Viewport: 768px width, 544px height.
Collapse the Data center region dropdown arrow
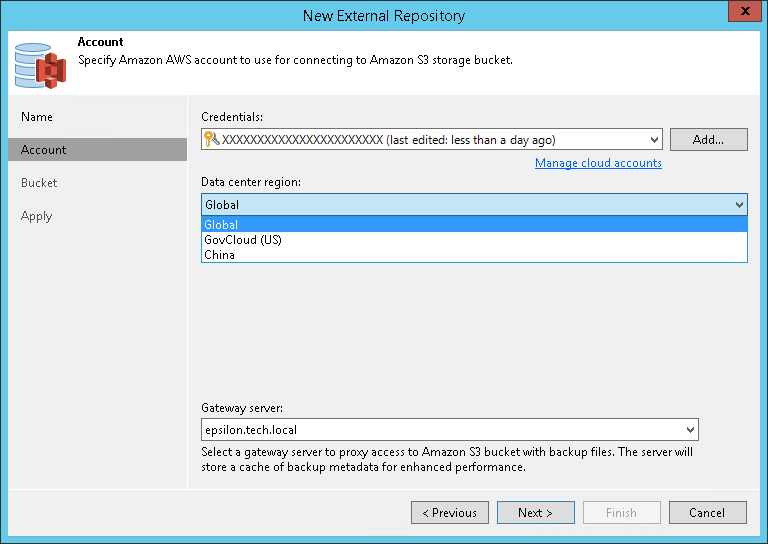coord(739,205)
